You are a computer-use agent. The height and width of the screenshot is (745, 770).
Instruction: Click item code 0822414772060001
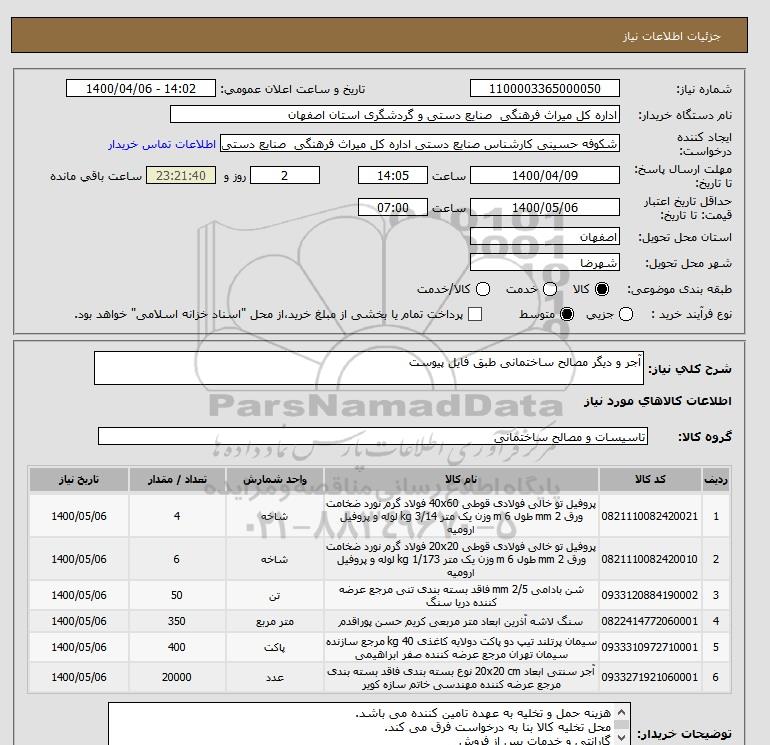click(650, 621)
